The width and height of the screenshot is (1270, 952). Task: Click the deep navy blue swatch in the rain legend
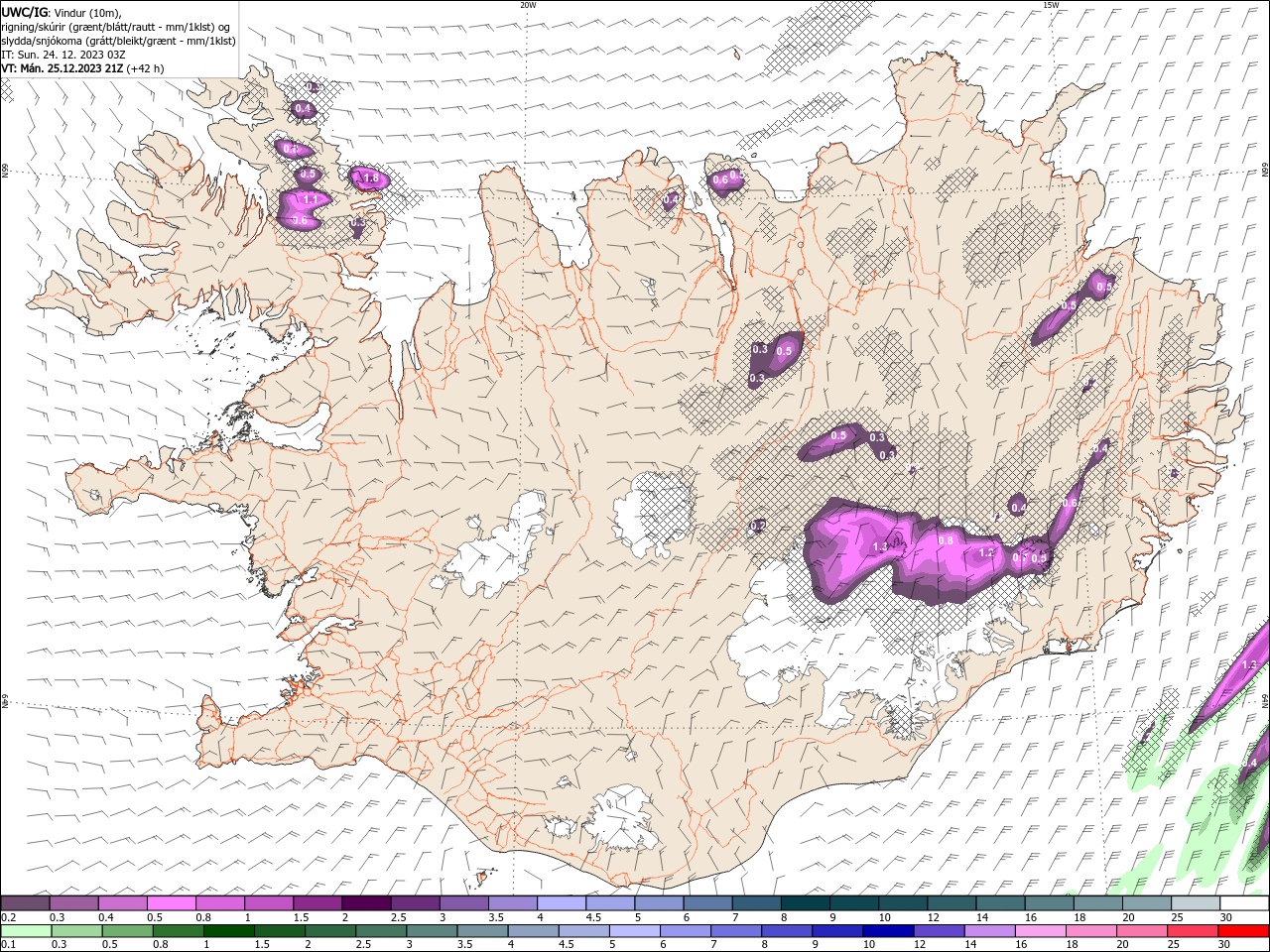(888, 931)
